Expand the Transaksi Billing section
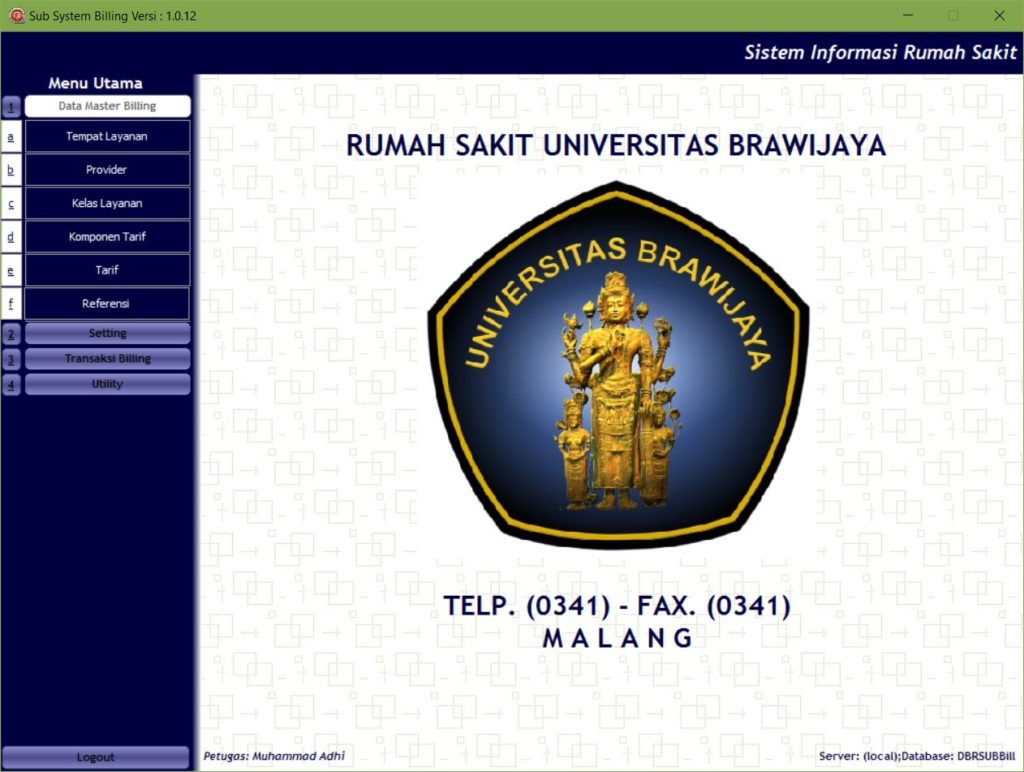Viewport: 1024px width, 772px height. pos(108,359)
